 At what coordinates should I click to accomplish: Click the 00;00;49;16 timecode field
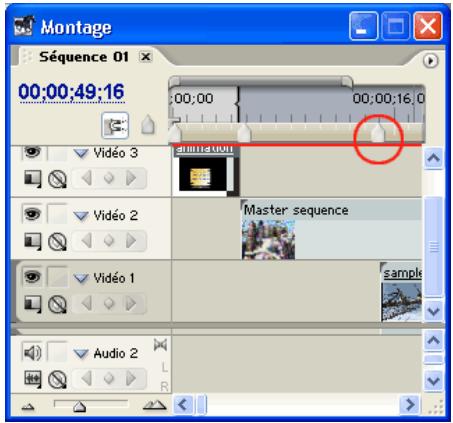[71, 92]
